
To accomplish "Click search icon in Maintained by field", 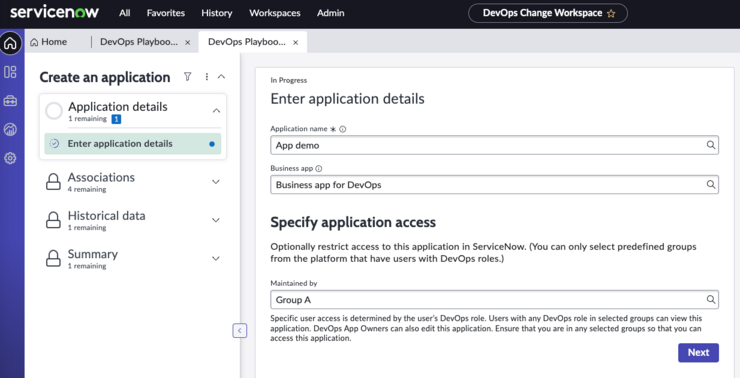I will click(x=711, y=299).
